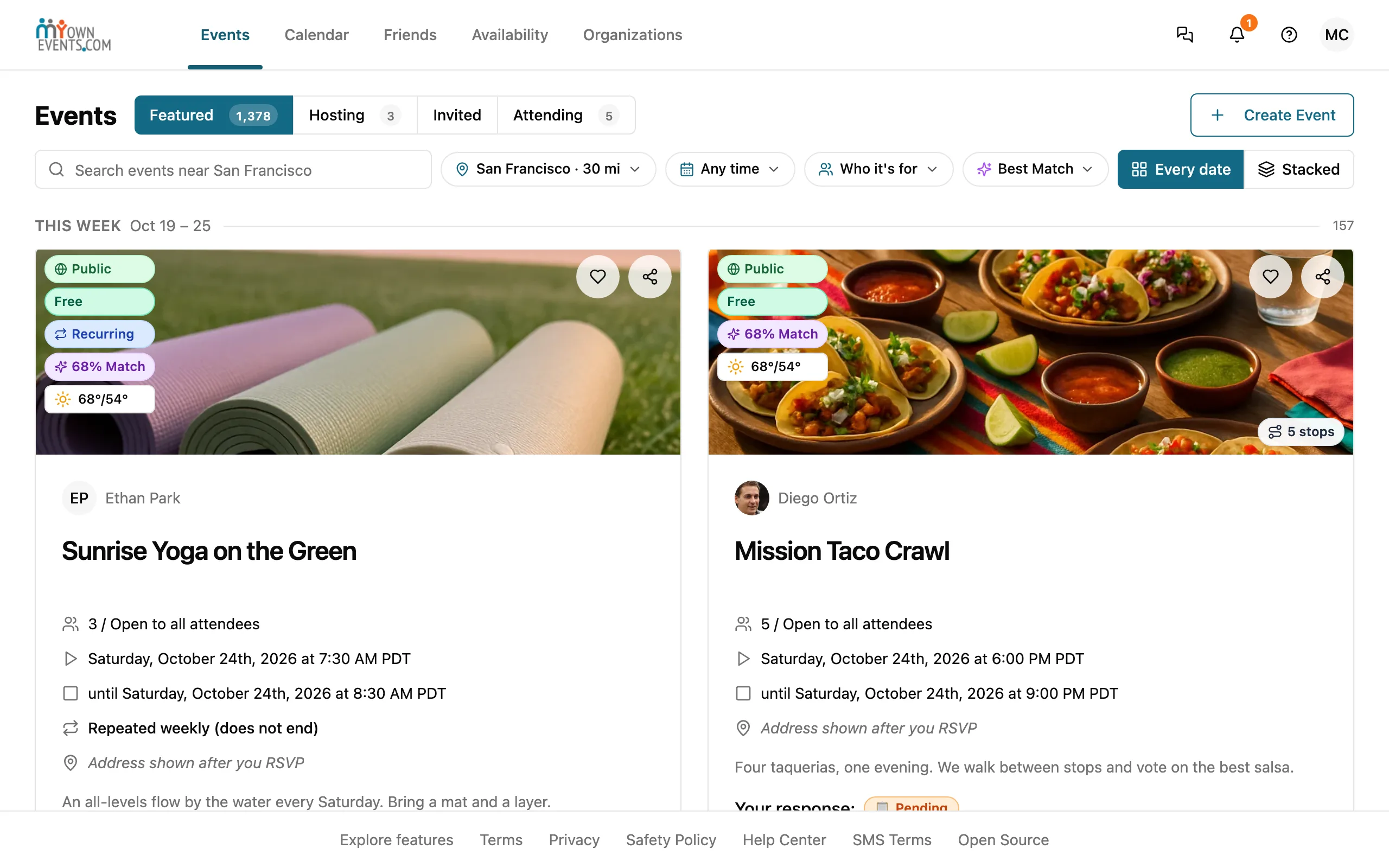Open the messages chat icon
The width and height of the screenshot is (1389, 868).
(1184, 35)
